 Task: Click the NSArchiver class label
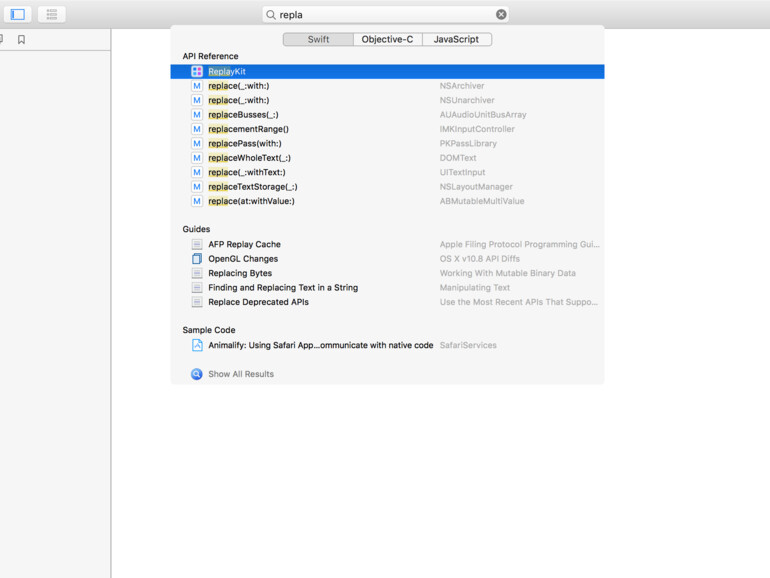click(x=462, y=86)
